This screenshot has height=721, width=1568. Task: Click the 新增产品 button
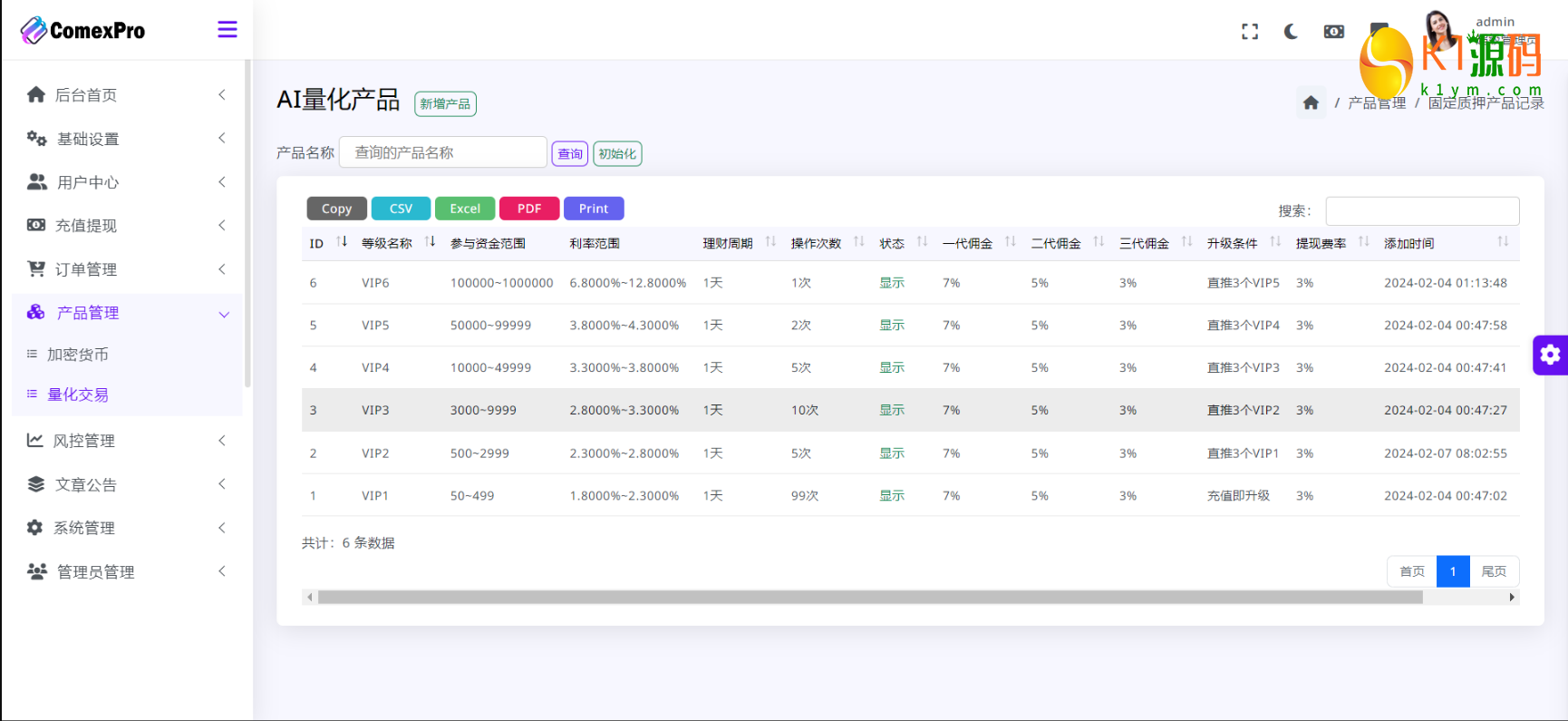(445, 104)
